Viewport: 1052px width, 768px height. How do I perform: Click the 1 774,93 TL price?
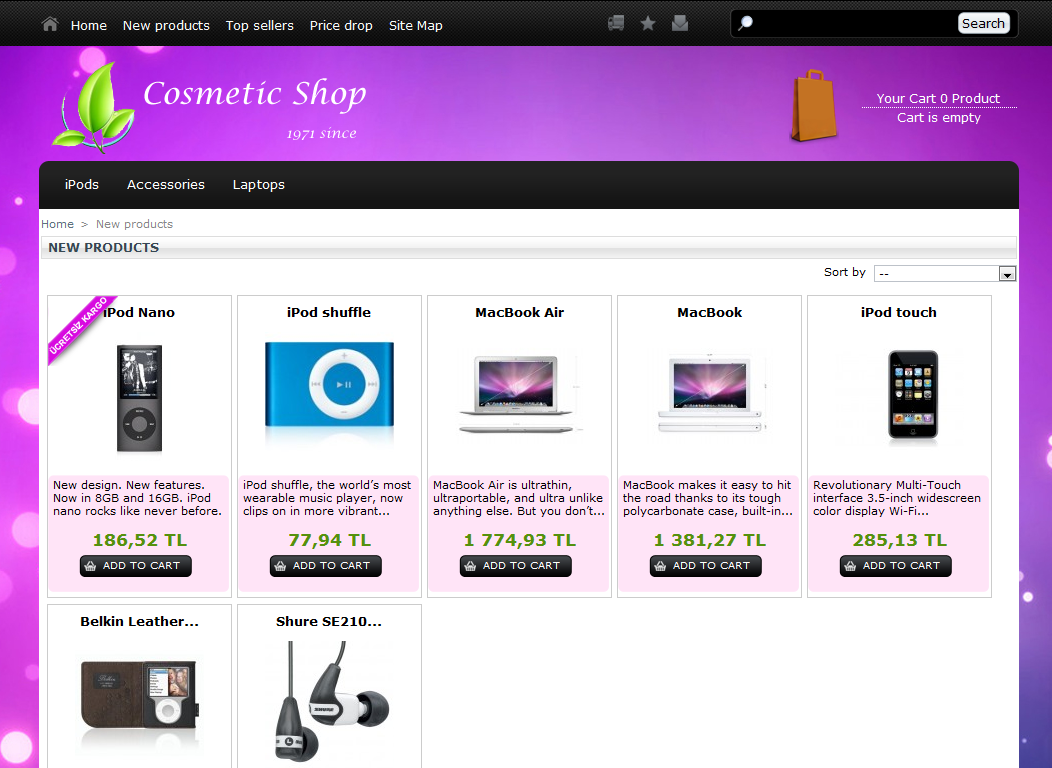(x=519, y=541)
